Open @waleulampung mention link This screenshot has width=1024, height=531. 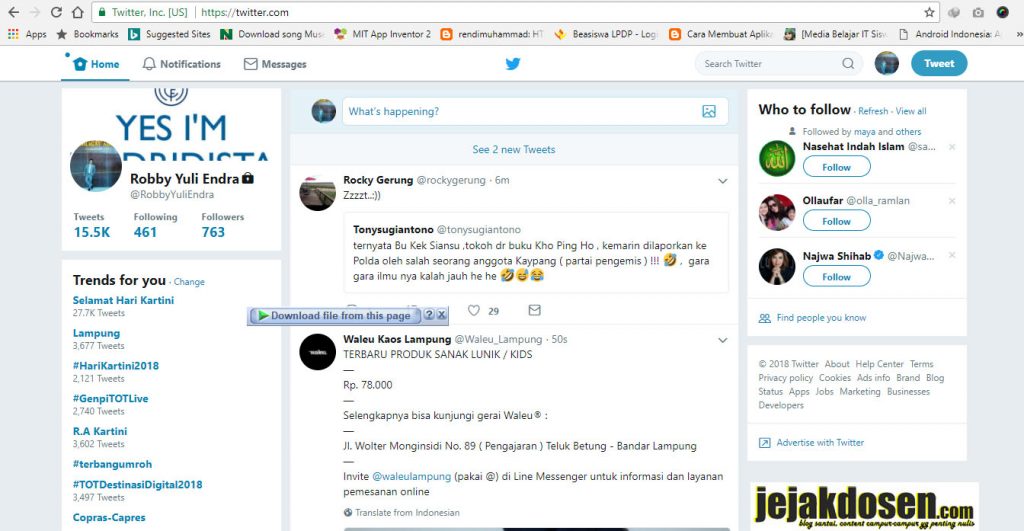(x=411, y=477)
